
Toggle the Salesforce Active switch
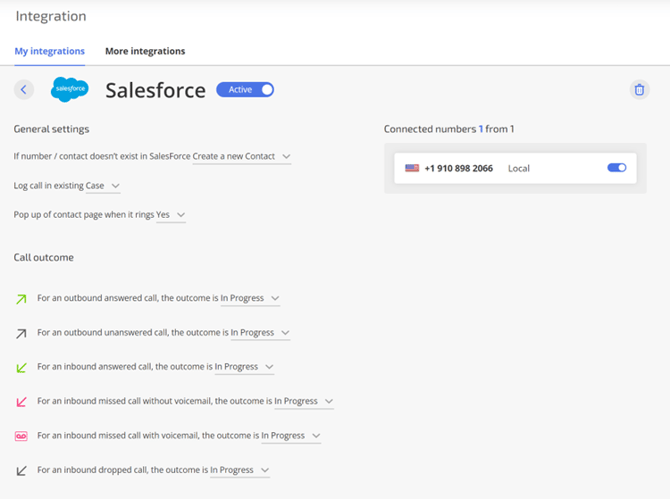coord(245,90)
